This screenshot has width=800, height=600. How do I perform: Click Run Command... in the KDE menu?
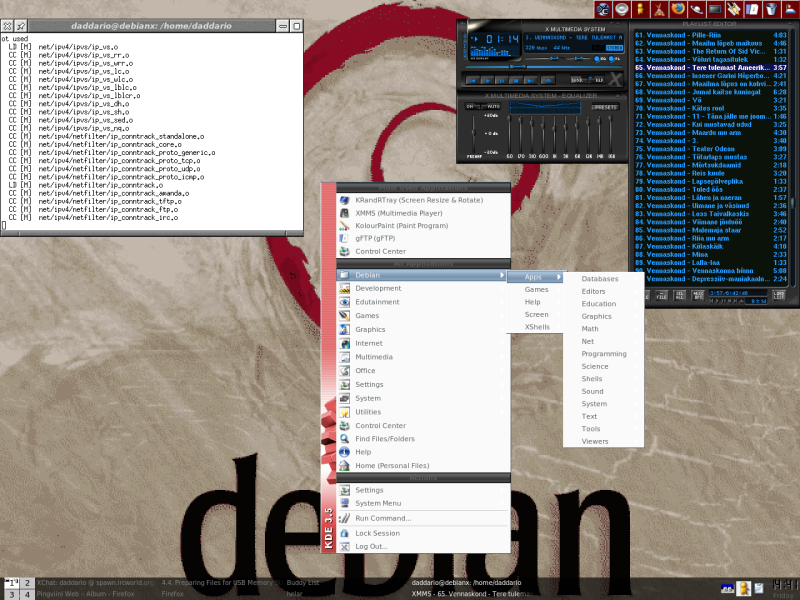click(422, 518)
